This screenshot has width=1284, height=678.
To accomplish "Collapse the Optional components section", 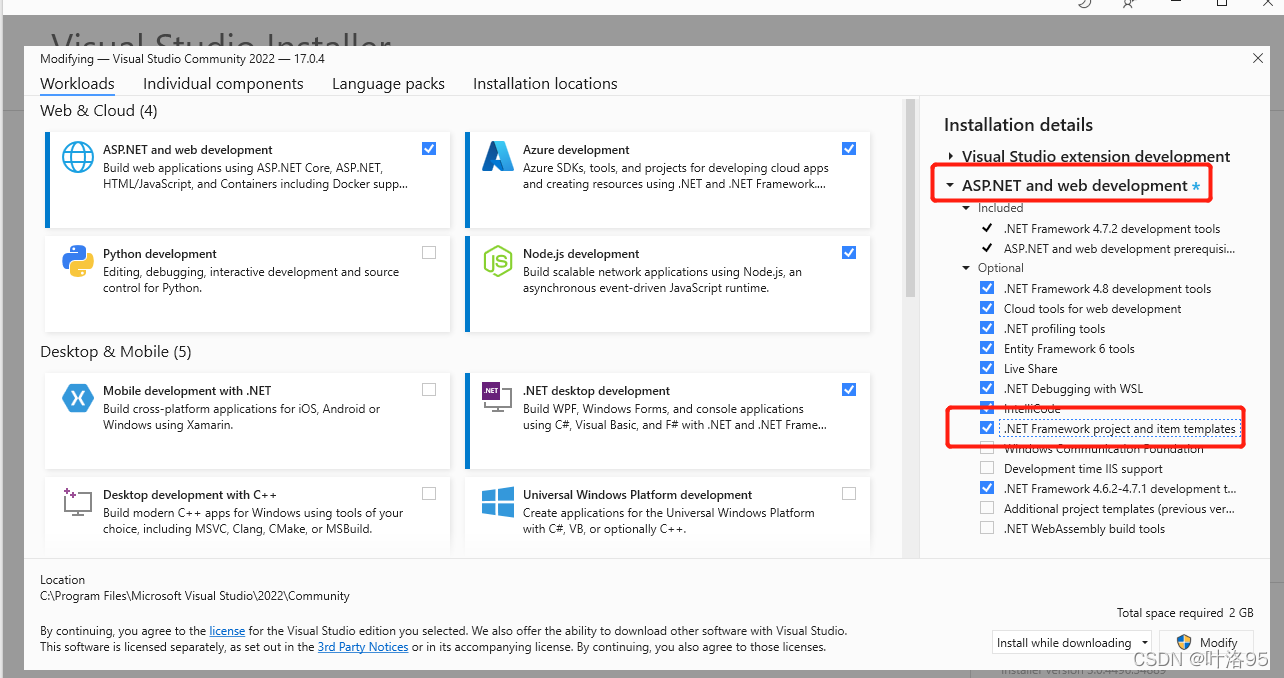I will coord(966,268).
